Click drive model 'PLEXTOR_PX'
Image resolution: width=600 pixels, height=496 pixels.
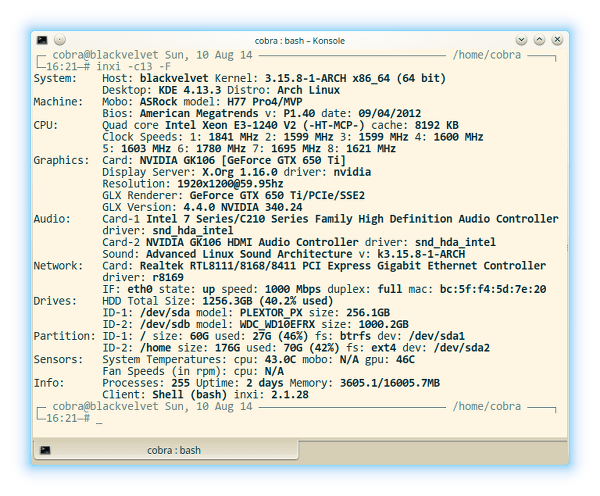click(271, 313)
